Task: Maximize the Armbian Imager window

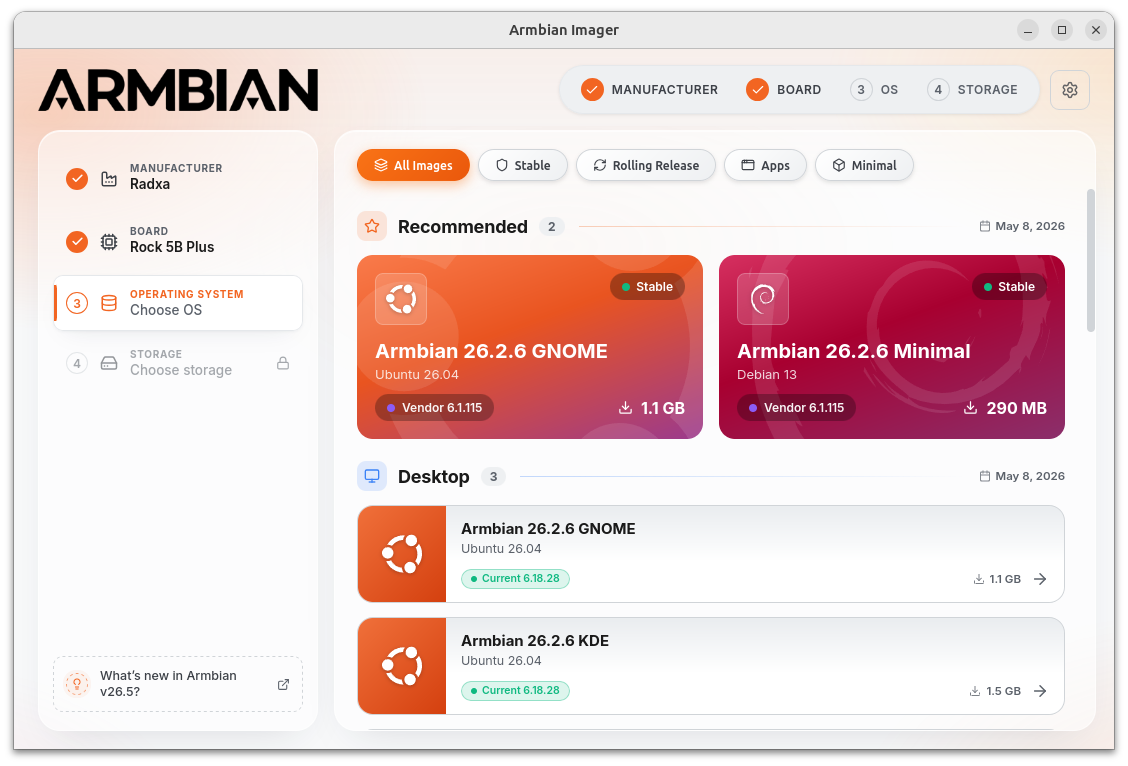Action: [x=1062, y=30]
